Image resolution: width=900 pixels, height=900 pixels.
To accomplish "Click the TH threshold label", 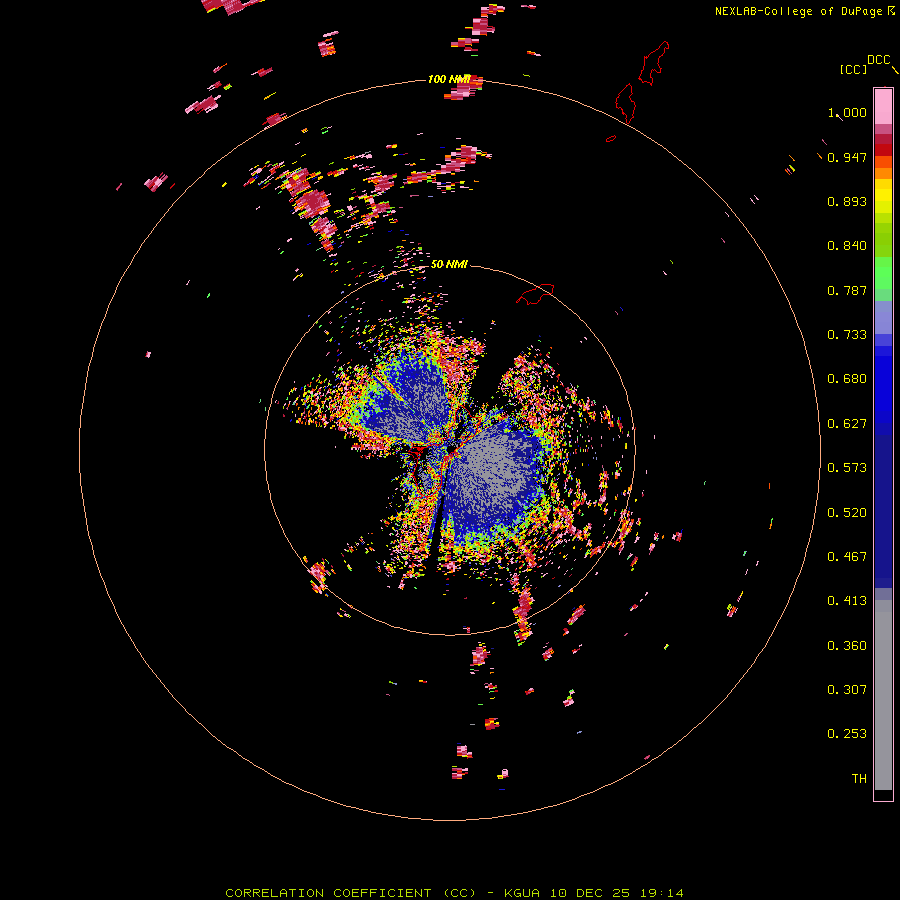I will point(859,779).
